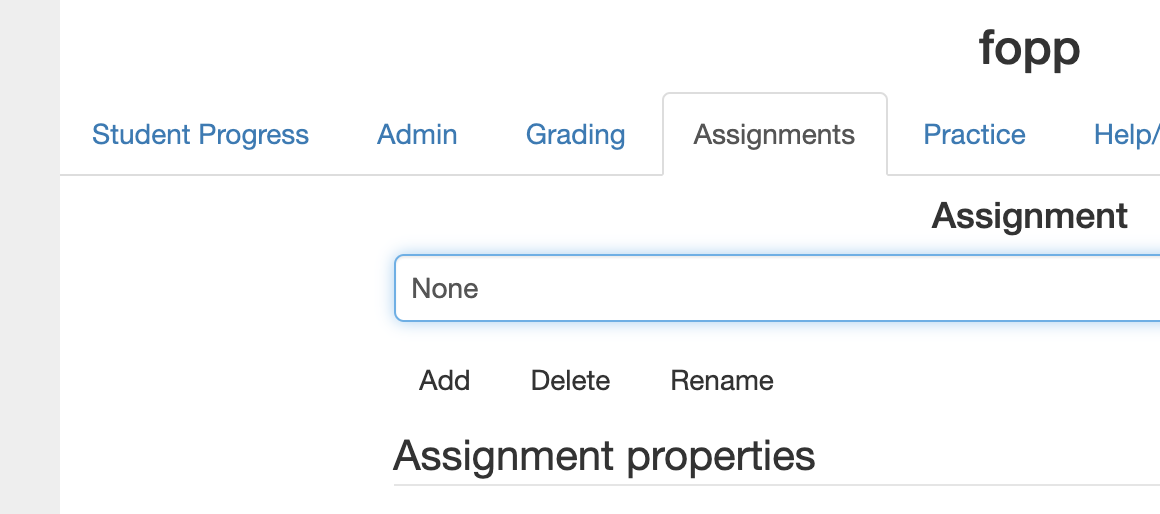Go to the Grading tab
Image resolution: width=1160 pixels, height=514 pixels.
point(576,135)
